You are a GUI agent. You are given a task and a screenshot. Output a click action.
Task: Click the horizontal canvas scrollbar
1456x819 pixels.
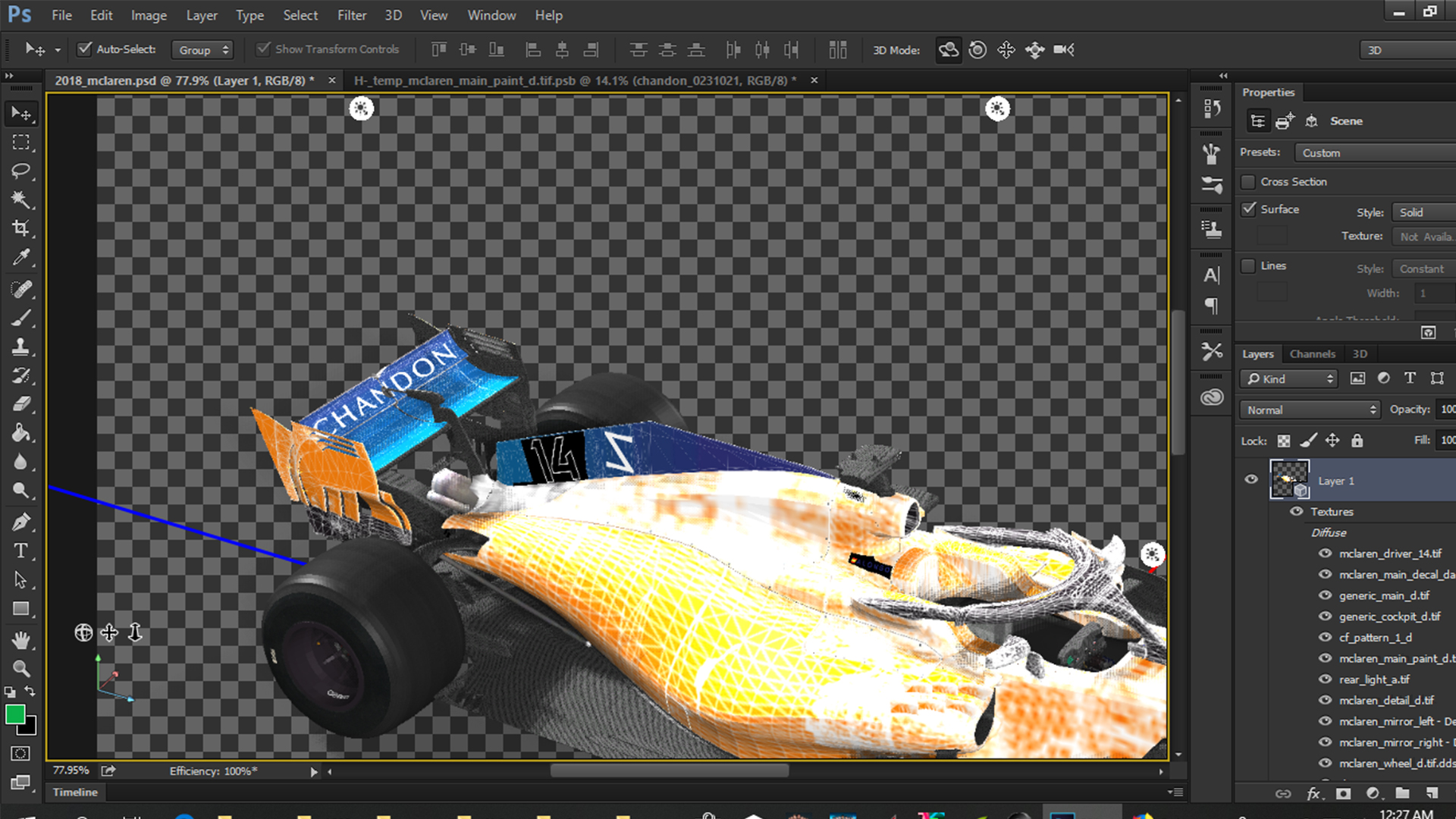(670, 771)
